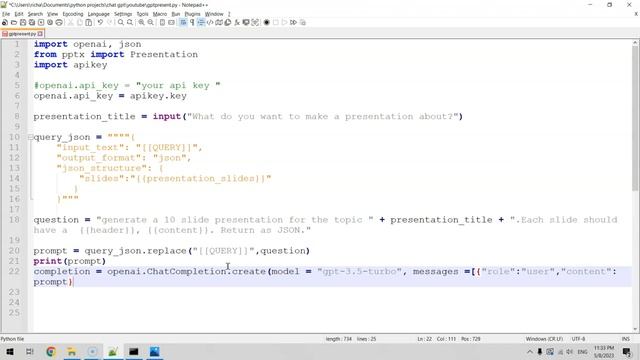Open the Edit menu
The width and height of the screenshot is (640, 360).
(x=19, y=14)
